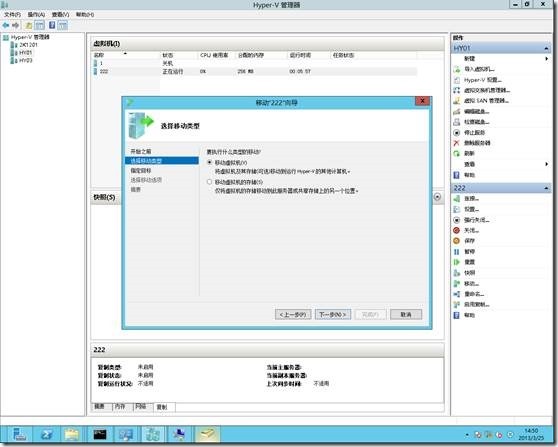Open Server Manager from the taskbar
Screen dimensions: 558x447
pyautogui.click(x=19, y=435)
